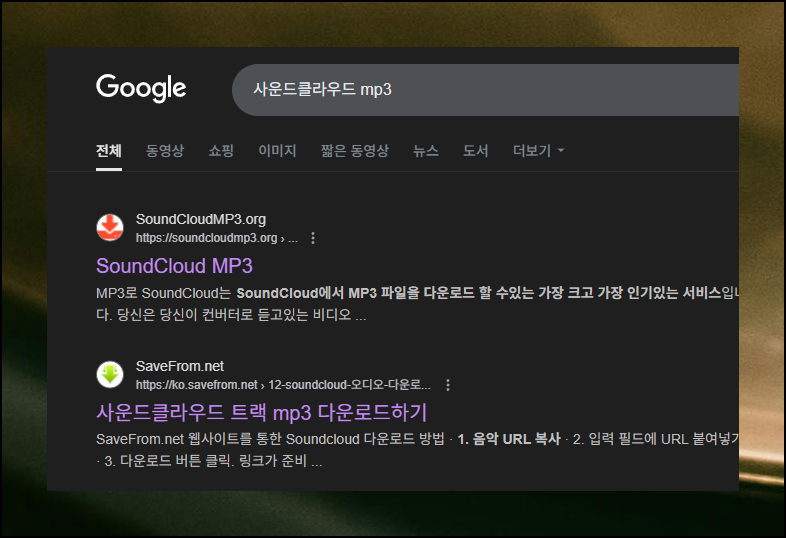
Task: Select the 전체 tab
Action: click(109, 150)
